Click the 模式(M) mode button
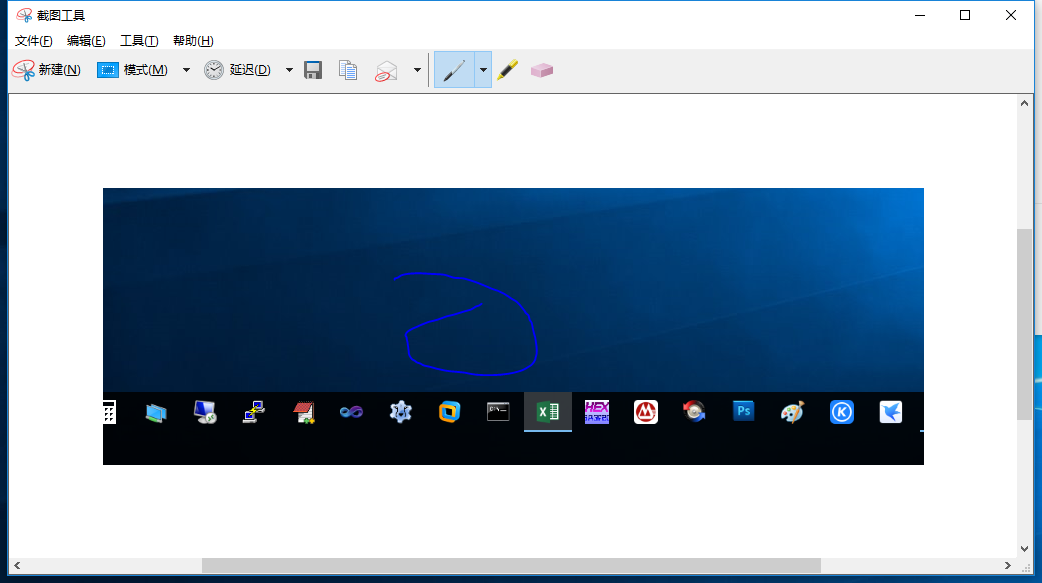1042x583 pixels. (133, 70)
